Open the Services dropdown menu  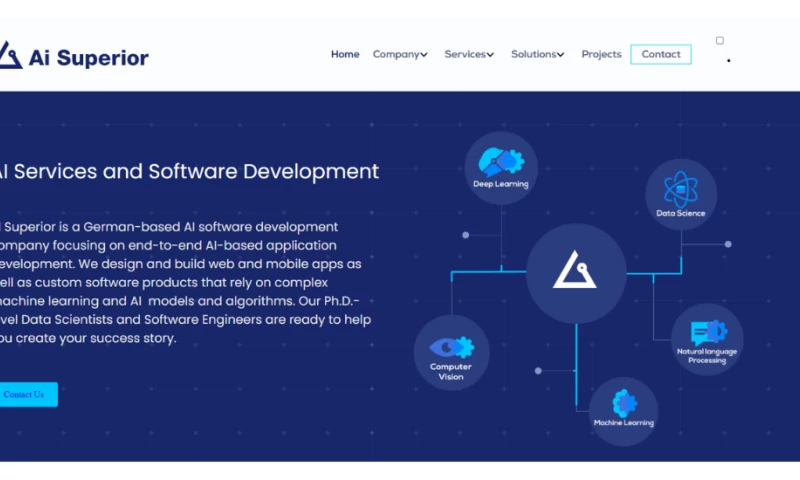click(469, 55)
